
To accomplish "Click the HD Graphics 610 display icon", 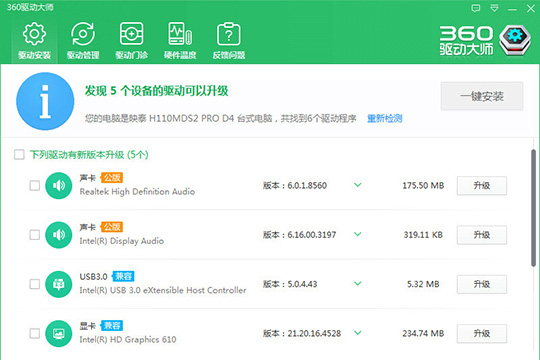I will click(x=59, y=333).
